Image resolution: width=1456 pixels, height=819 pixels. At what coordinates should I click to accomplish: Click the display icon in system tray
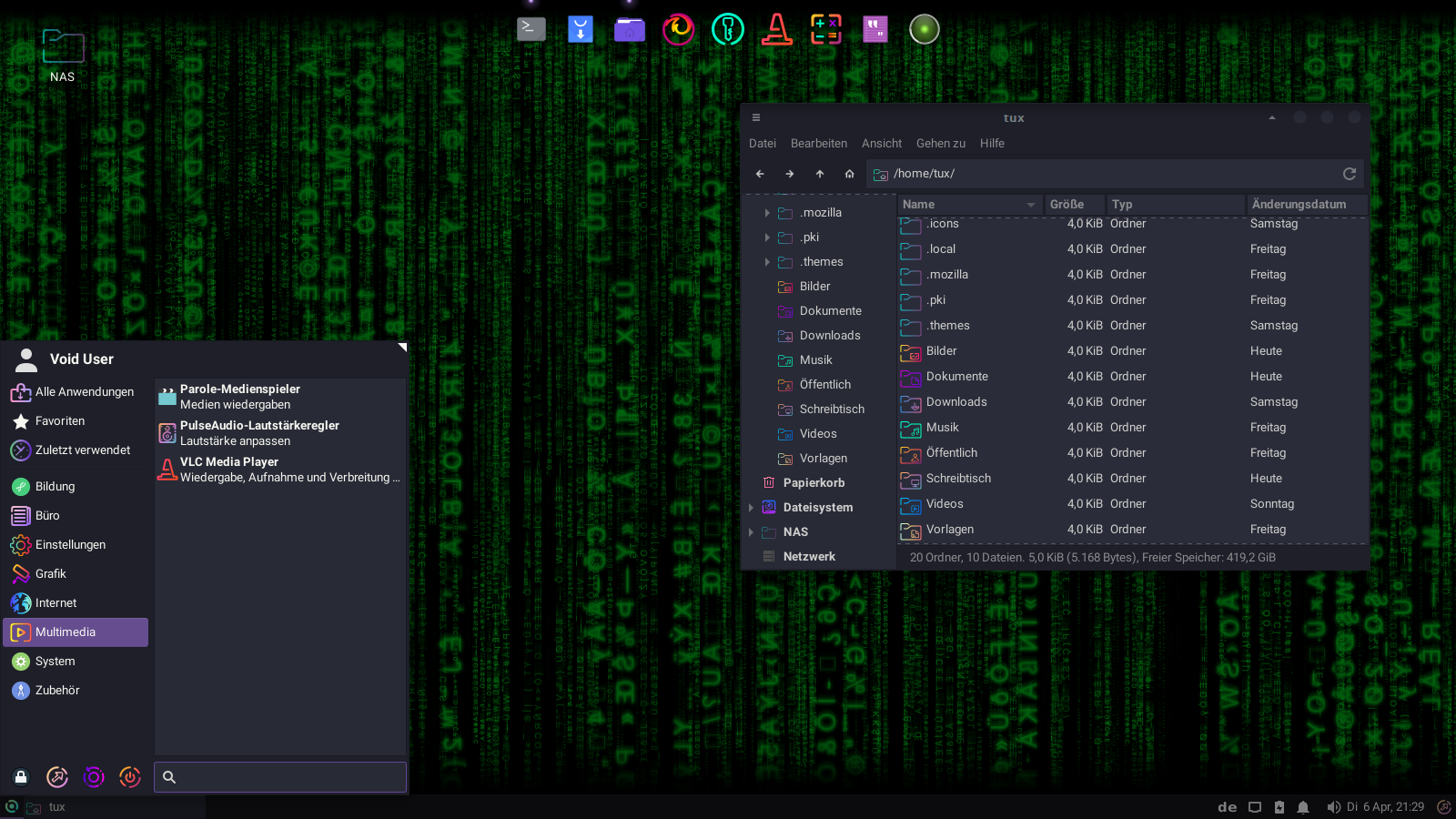(x=1255, y=807)
